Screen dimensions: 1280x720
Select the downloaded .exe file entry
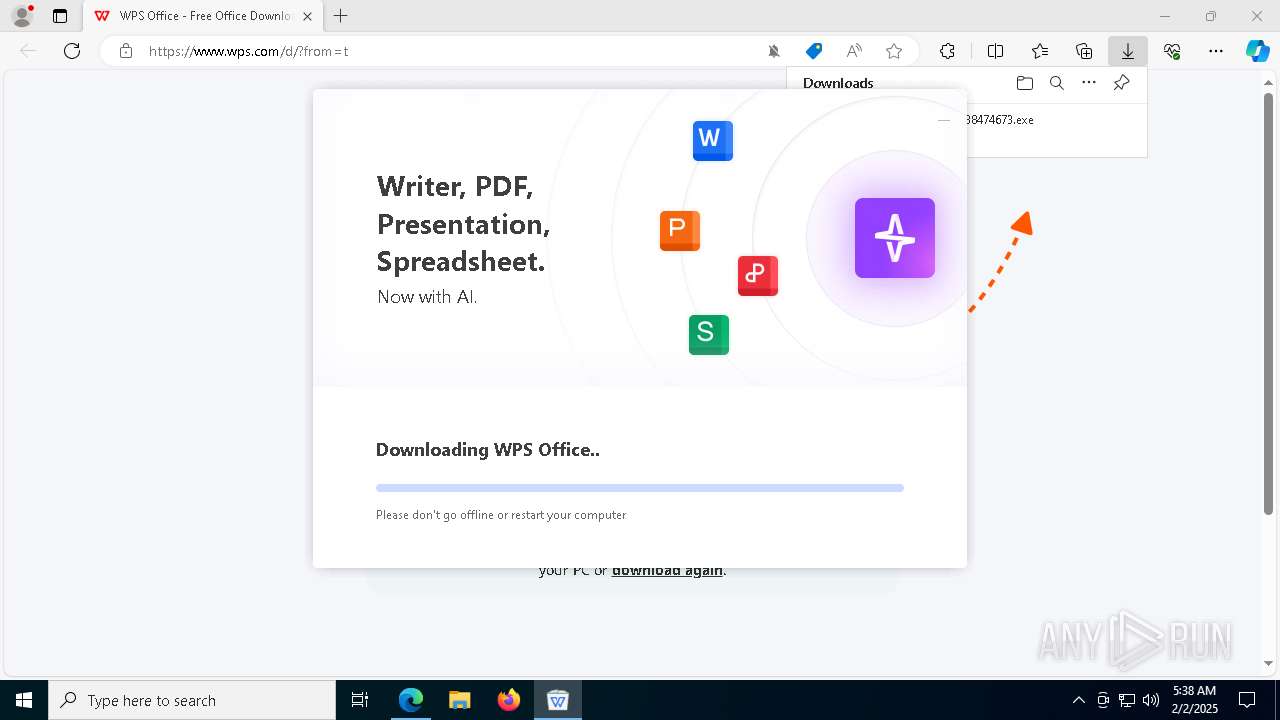[1000, 119]
